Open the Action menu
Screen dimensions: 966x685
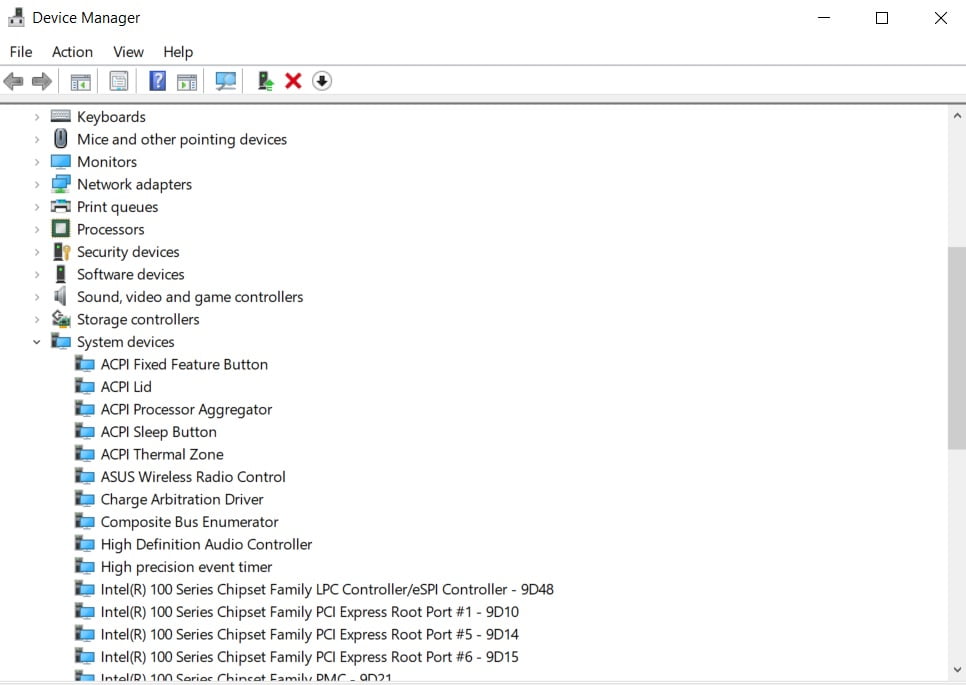point(72,51)
